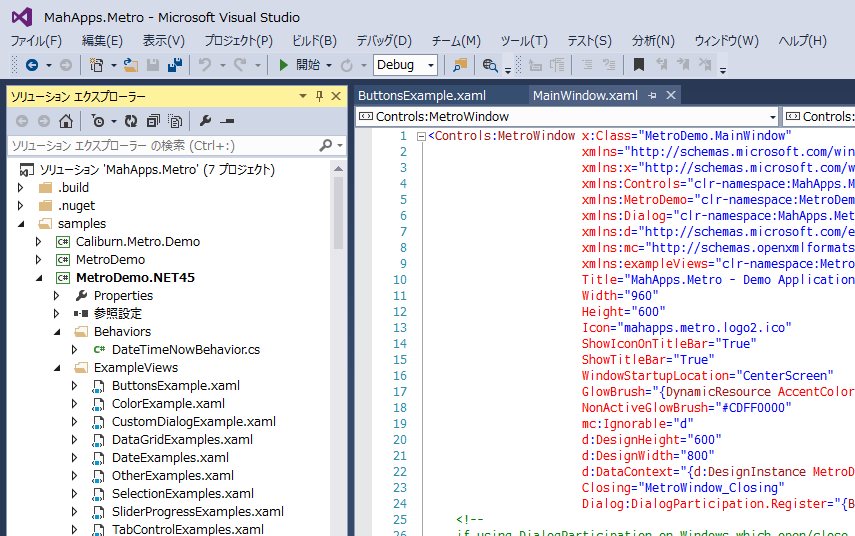The image size is (855, 536).
Task: Click the Solution Explorer Pending Changes Filter icon
Action: click(98, 121)
